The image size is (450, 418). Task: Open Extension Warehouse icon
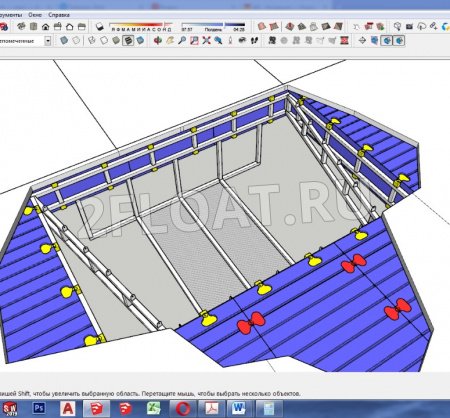tap(434, 26)
